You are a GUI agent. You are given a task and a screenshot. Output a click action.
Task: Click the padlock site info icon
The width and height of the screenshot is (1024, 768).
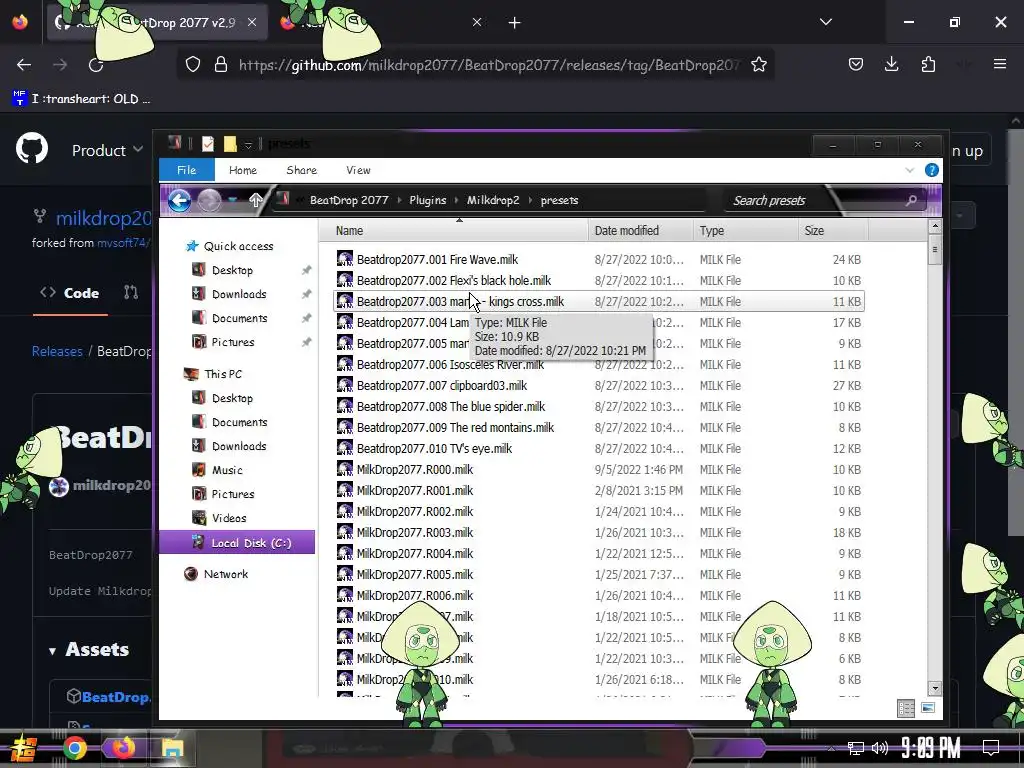click(221, 65)
